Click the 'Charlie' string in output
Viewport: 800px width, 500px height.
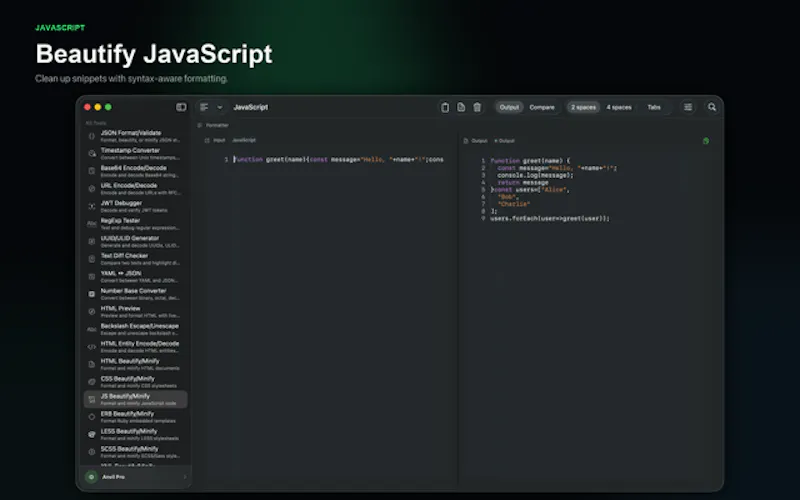pos(514,204)
